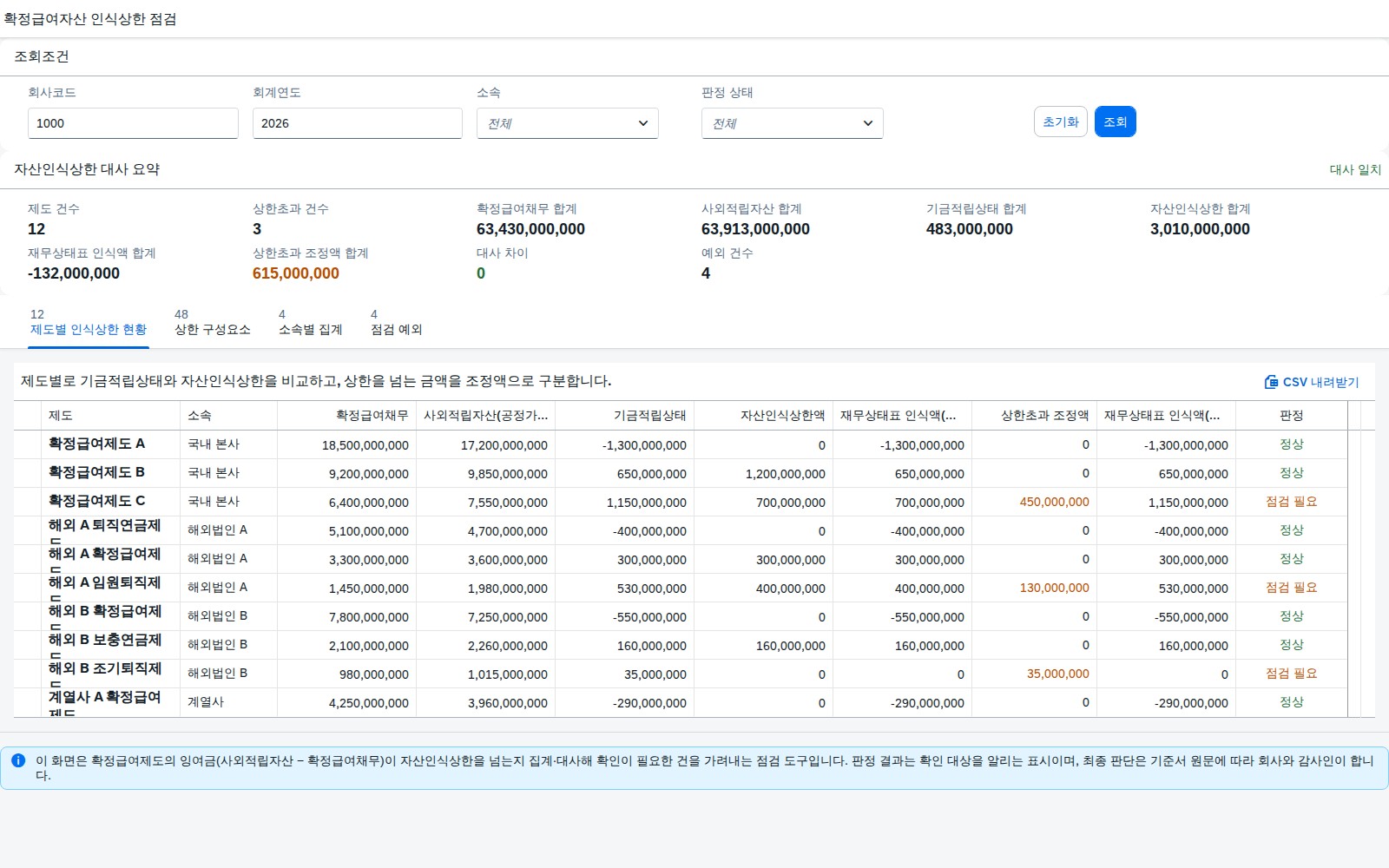Click the 대사 일치 status label

1355,170
